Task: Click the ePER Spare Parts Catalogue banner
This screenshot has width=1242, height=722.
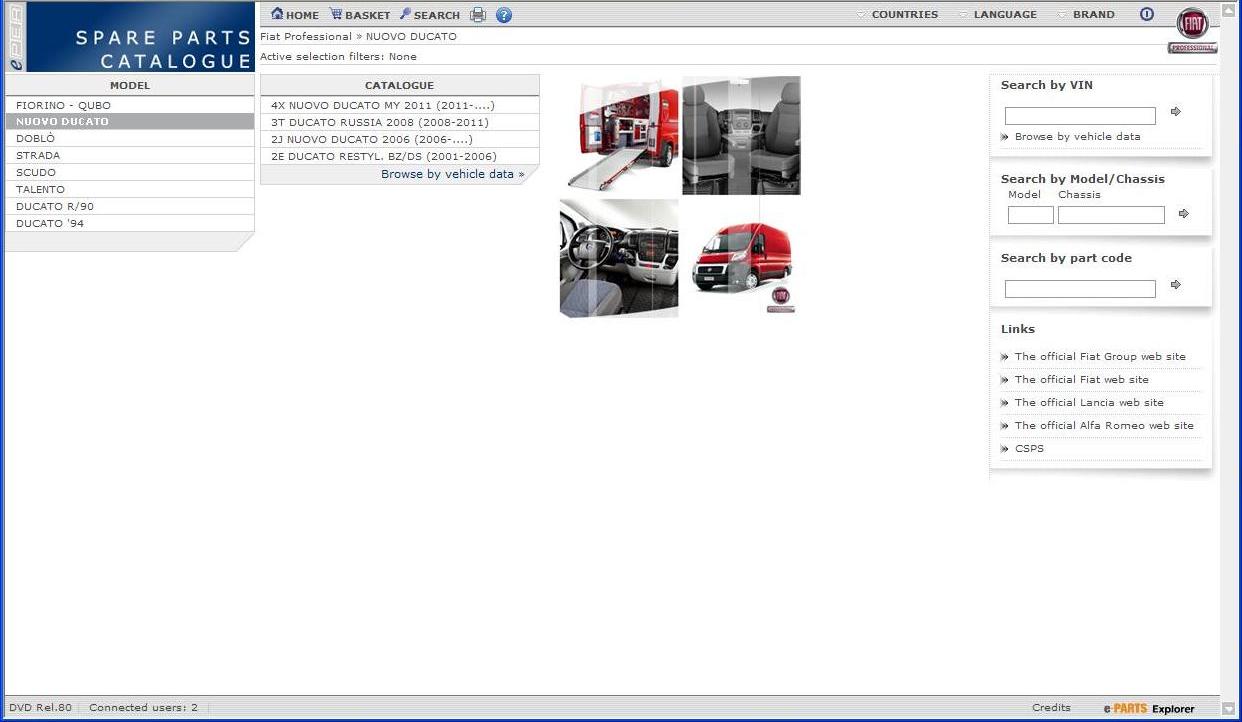Action: point(129,37)
